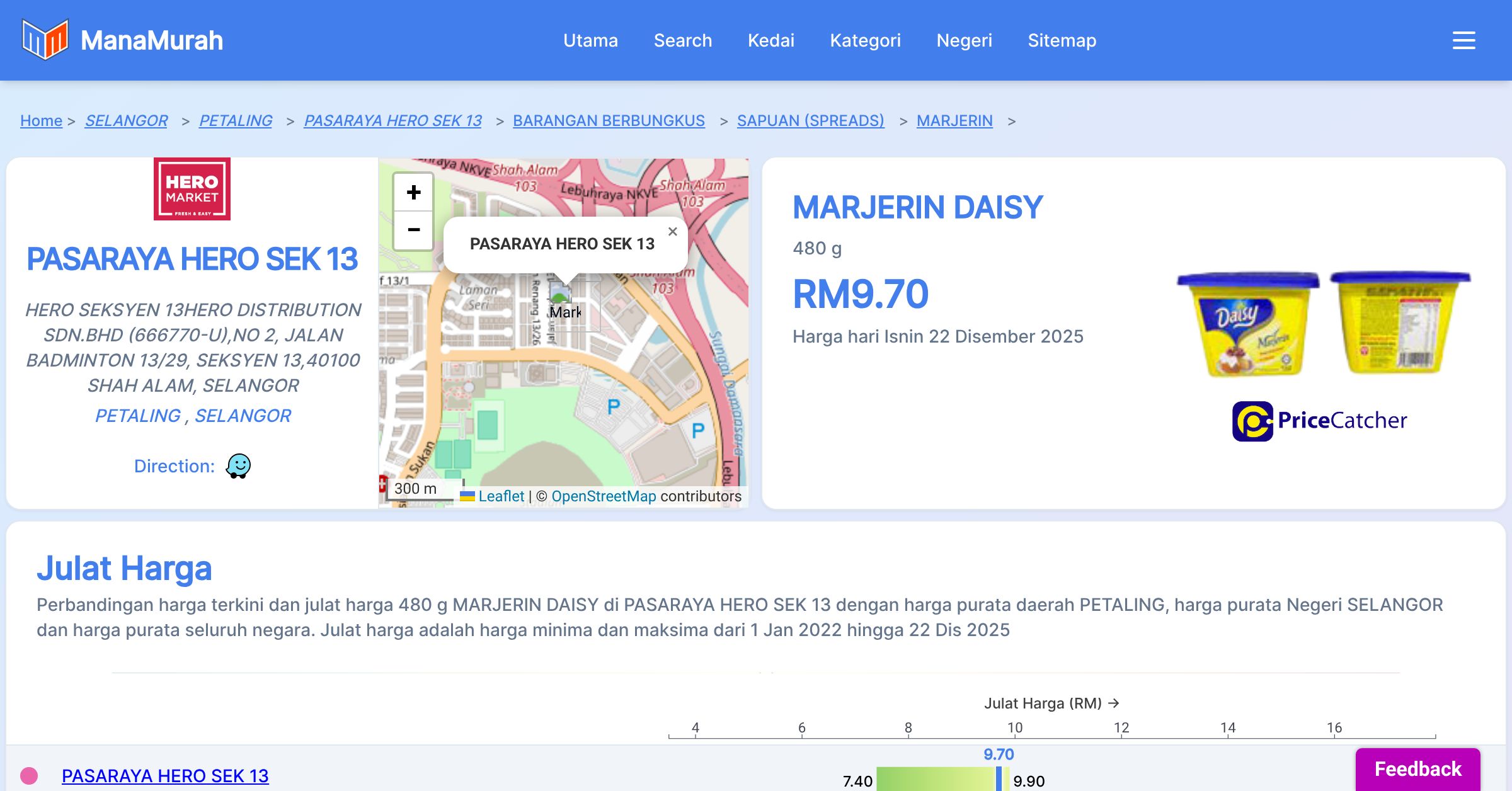Select Kategori navigation item
The height and width of the screenshot is (791, 1512).
865,40
